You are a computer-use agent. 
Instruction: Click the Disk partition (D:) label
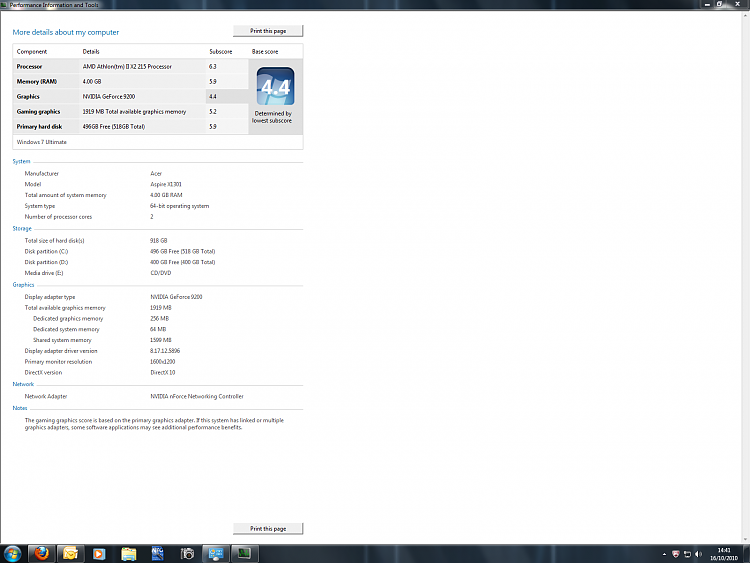pyautogui.click(x=46, y=262)
